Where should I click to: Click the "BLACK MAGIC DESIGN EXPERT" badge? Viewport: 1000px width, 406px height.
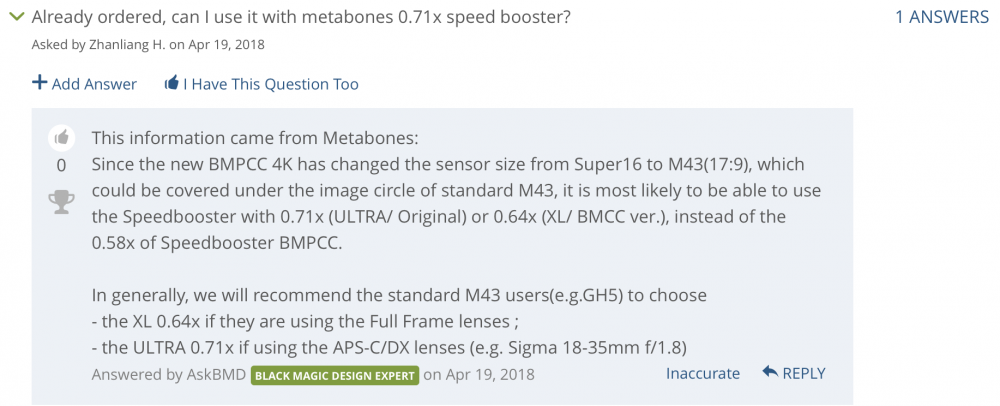334,375
